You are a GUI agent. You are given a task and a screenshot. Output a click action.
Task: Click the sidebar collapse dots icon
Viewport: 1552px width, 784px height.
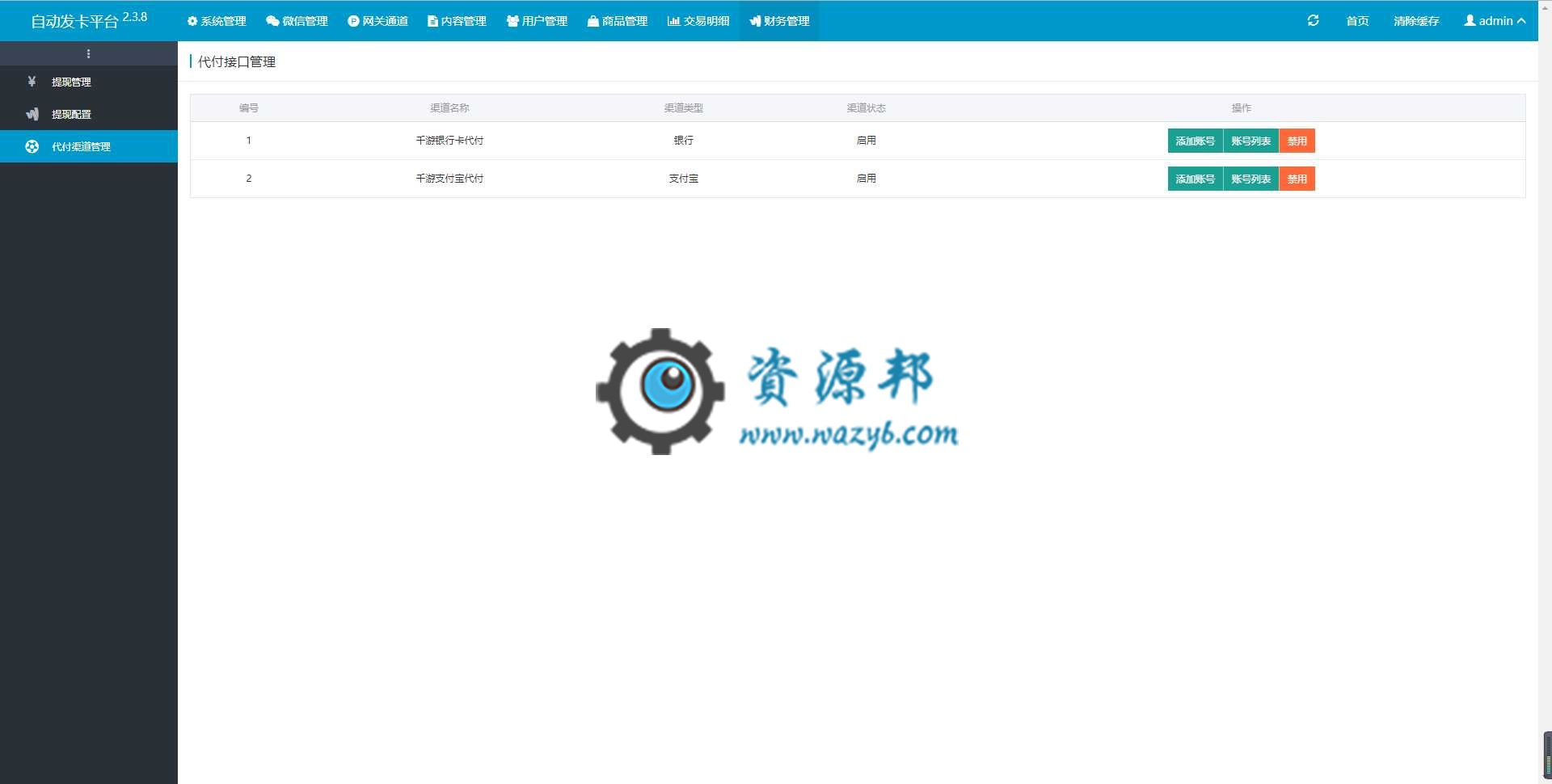[88, 53]
